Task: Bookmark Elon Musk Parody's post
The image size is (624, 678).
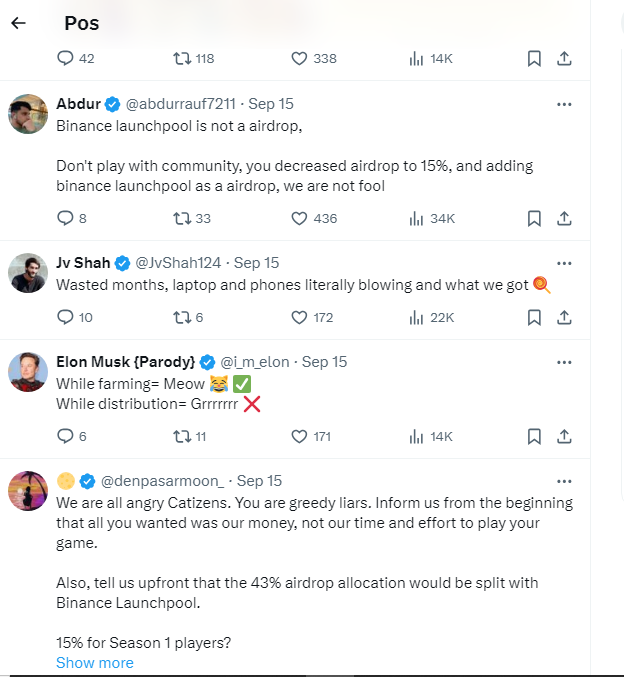Action: tap(534, 436)
